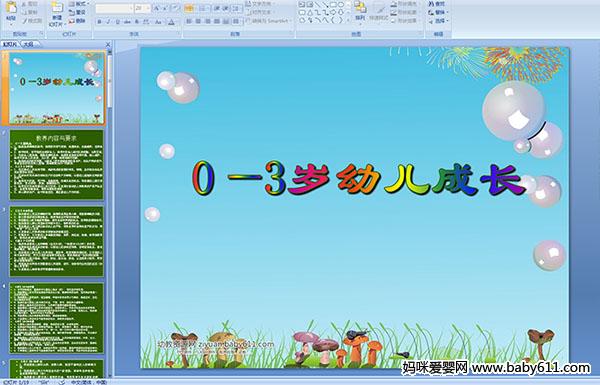Expand the Select dropdown in Editing group
Screen dimensions: 600x385
click(x=439, y=21)
